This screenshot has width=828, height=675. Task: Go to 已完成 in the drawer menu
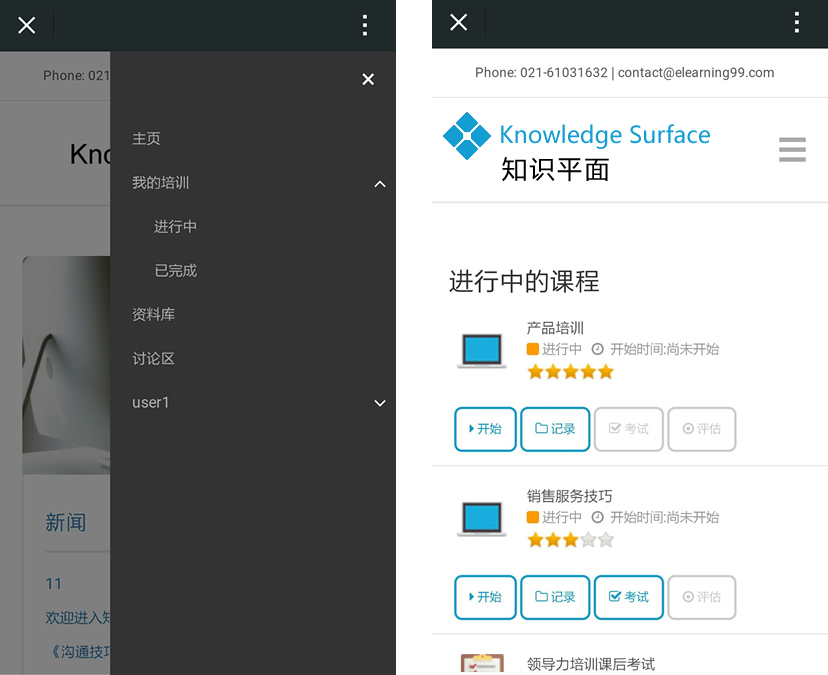(x=175, y=271)
